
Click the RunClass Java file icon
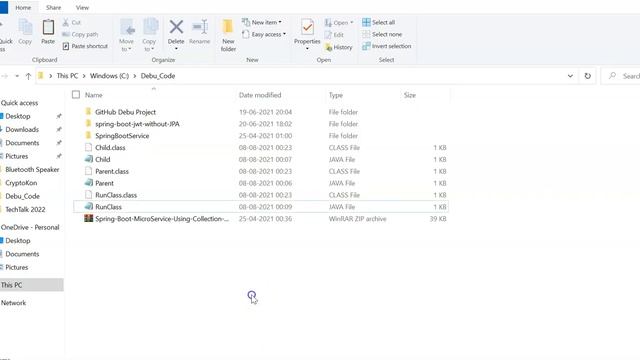click(x=89, y=207)
